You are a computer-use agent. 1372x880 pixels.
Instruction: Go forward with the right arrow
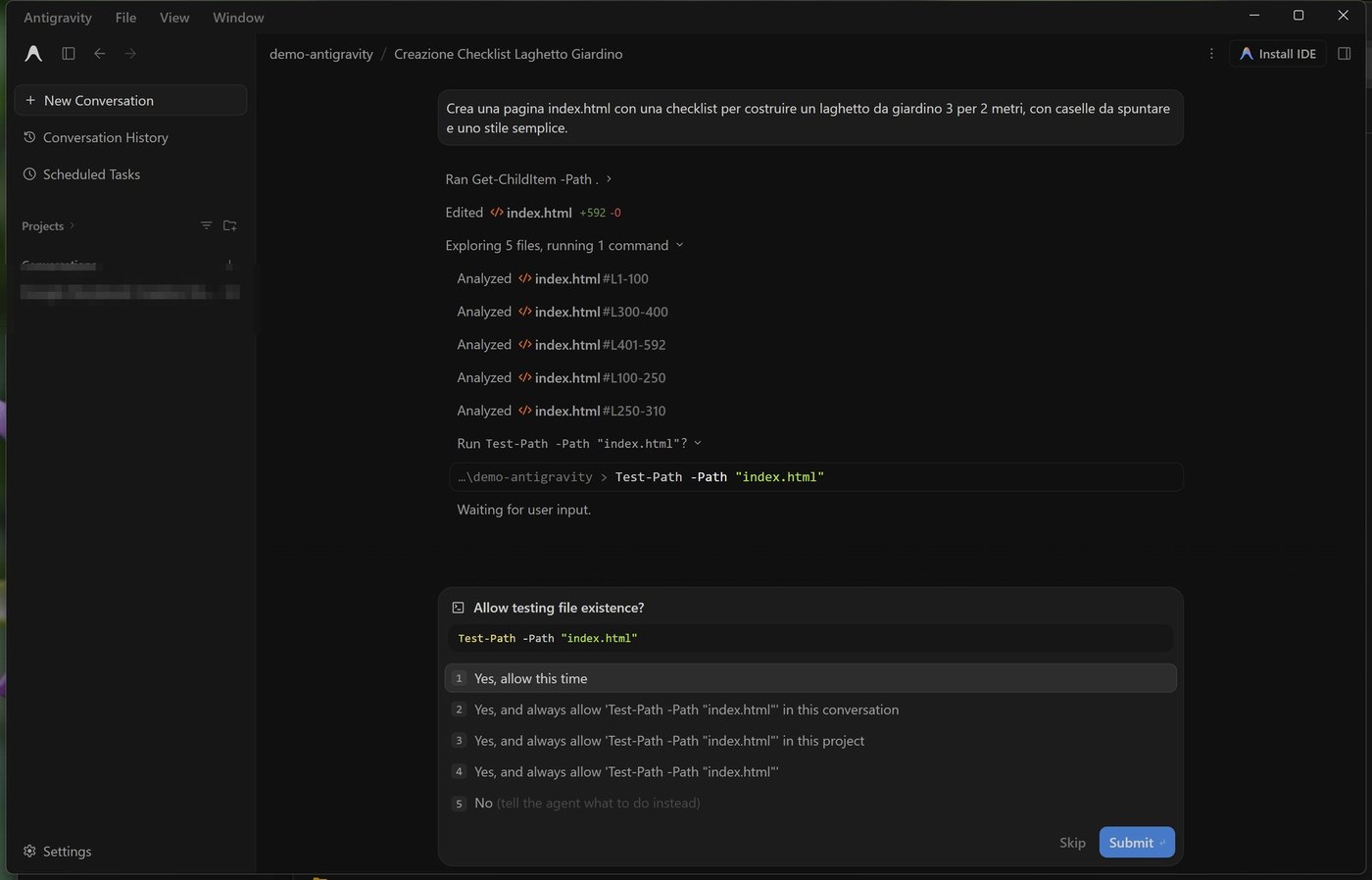(x=130, y=54)
